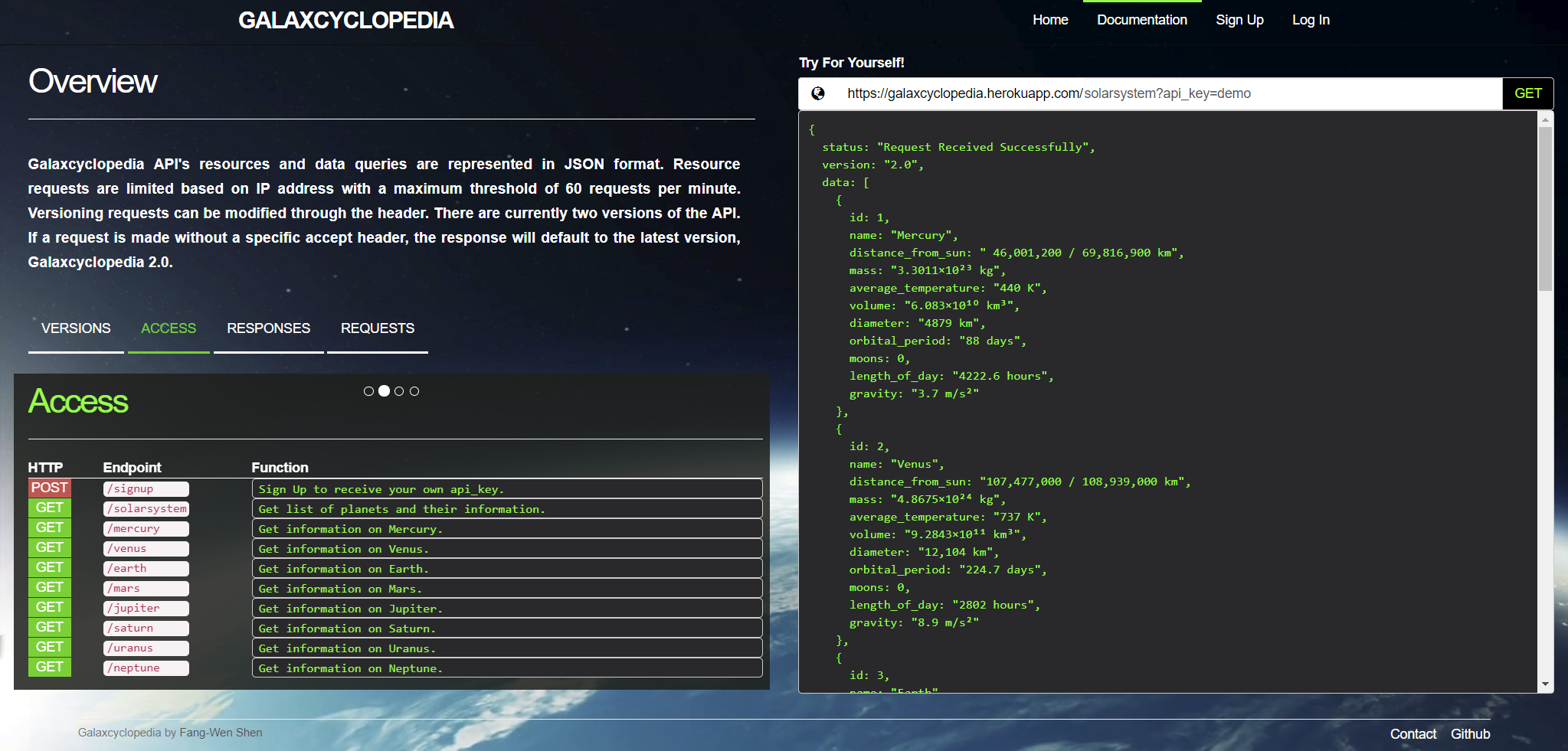Click the POST method badge for /signup

tap(50, 488)
